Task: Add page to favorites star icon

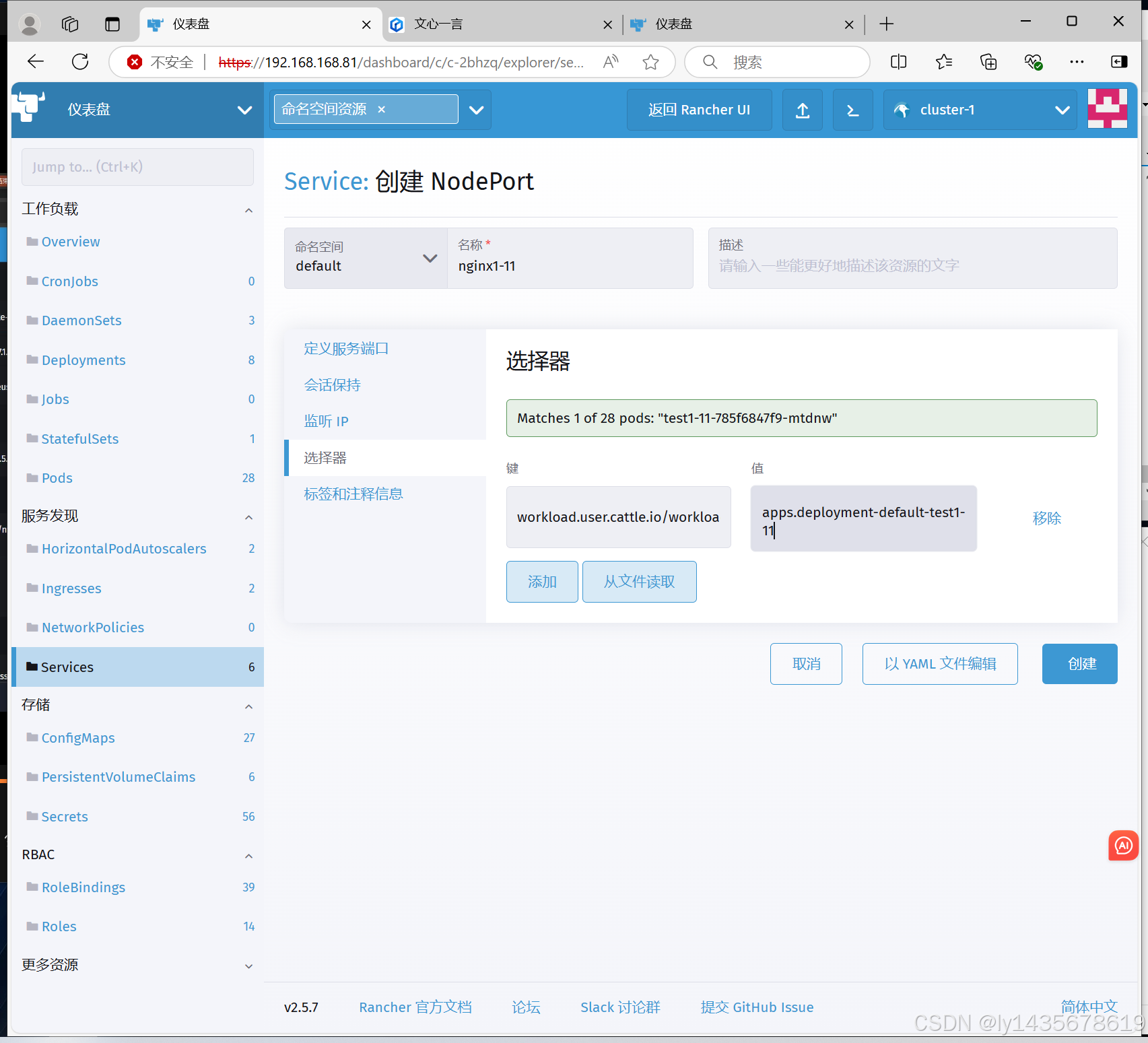Action: tap(650, 62)
